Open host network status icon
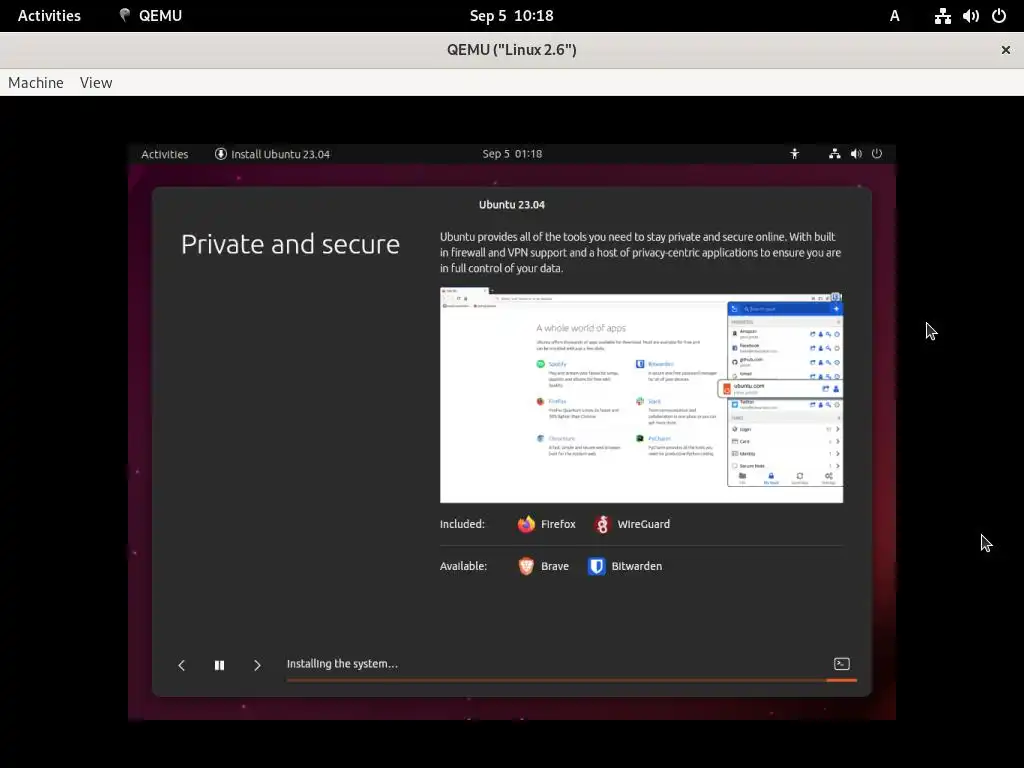 pos(942,16)
